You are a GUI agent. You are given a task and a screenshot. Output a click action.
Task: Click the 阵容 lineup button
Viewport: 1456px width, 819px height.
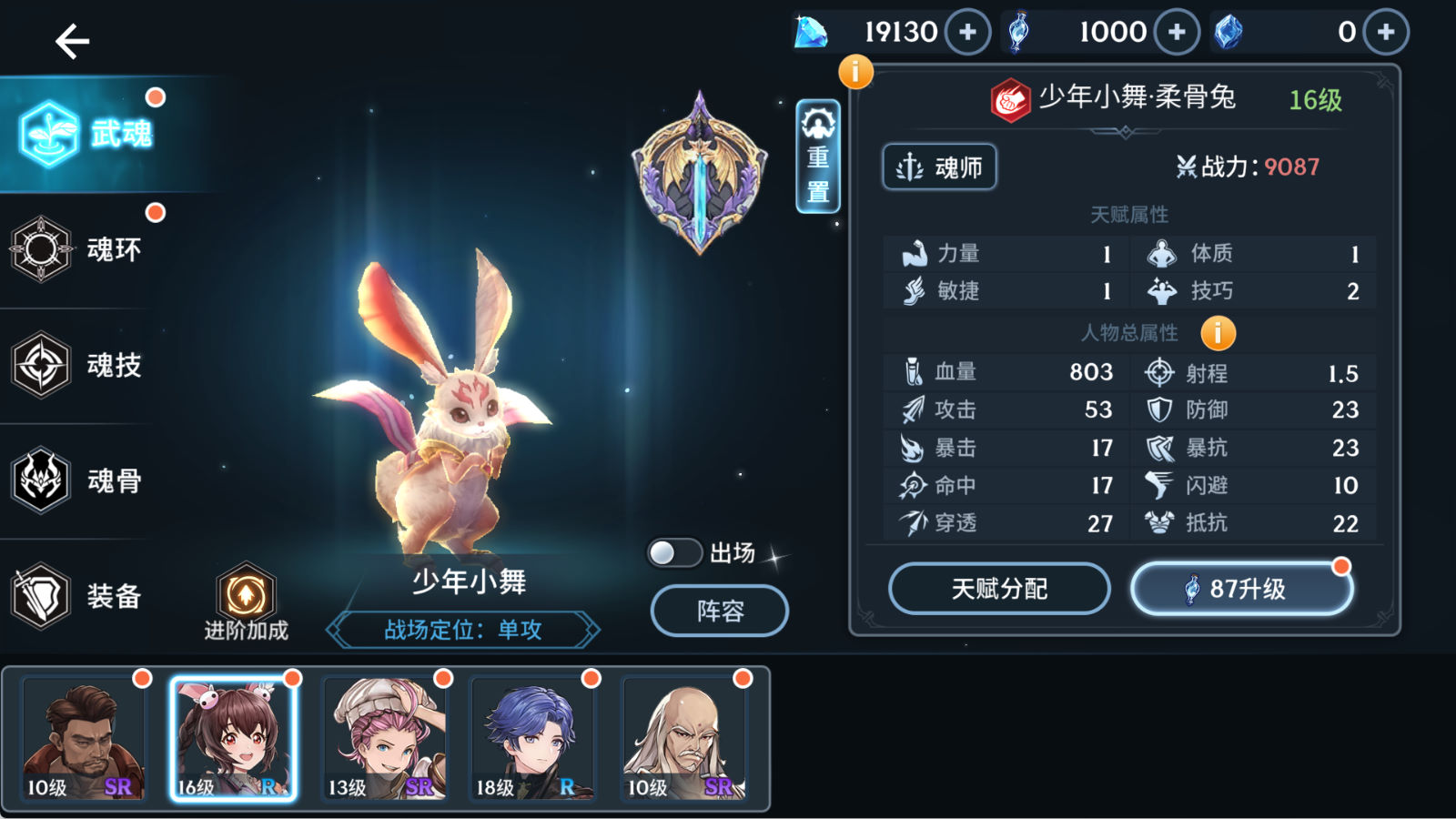tap(720, 611)
